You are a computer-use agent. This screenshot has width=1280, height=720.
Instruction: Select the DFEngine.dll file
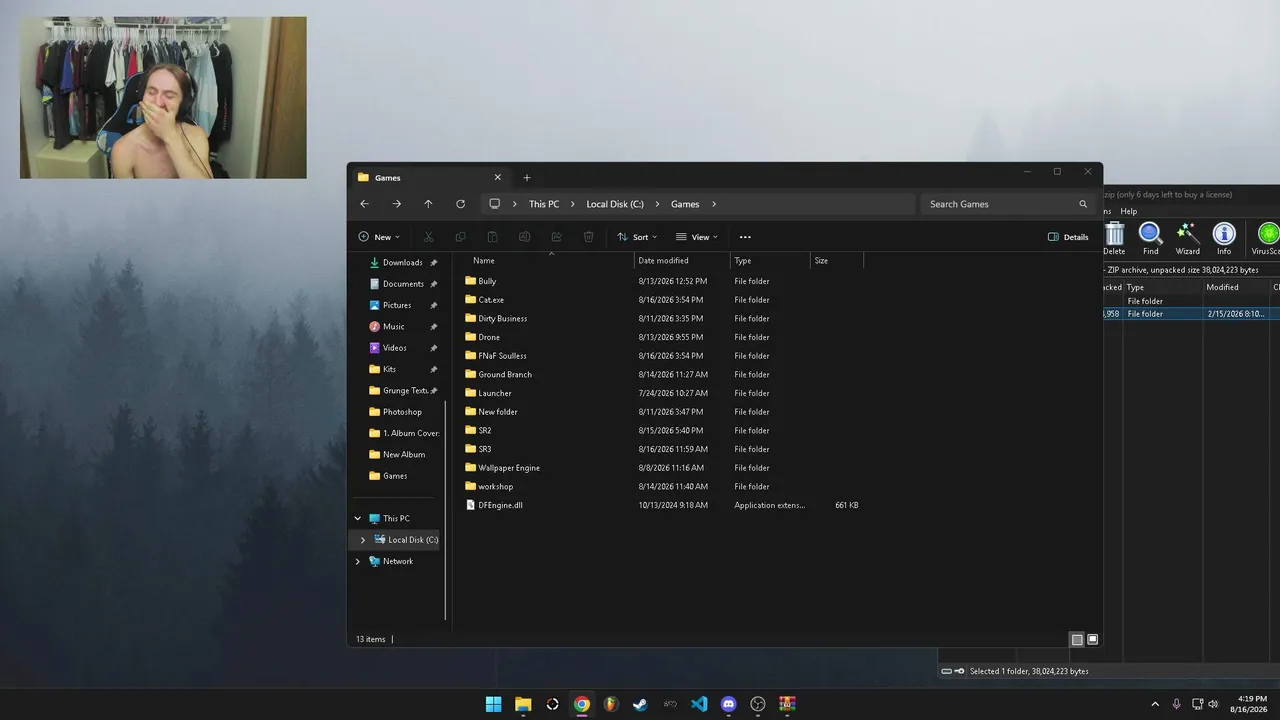(x=500, y=506)
